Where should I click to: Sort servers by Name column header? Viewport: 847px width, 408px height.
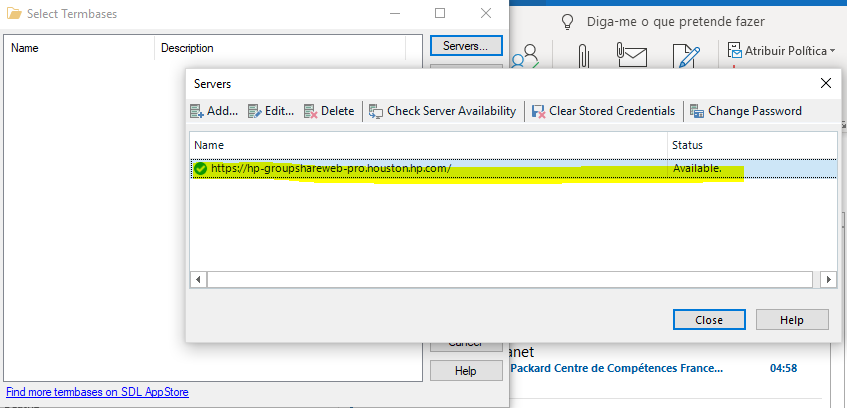(428, 145)
